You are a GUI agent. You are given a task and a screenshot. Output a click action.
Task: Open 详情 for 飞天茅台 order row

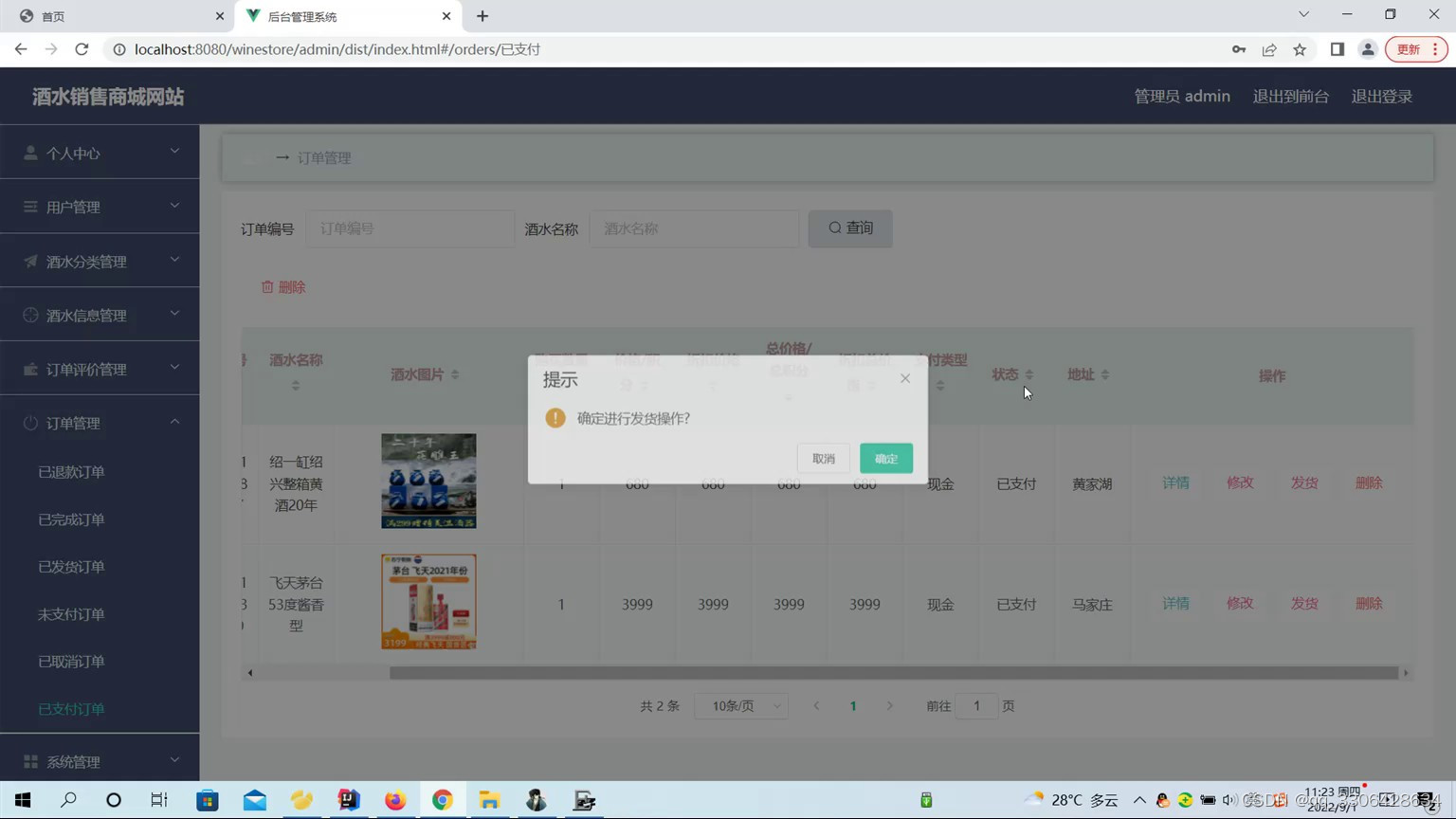click(1175, 603)
